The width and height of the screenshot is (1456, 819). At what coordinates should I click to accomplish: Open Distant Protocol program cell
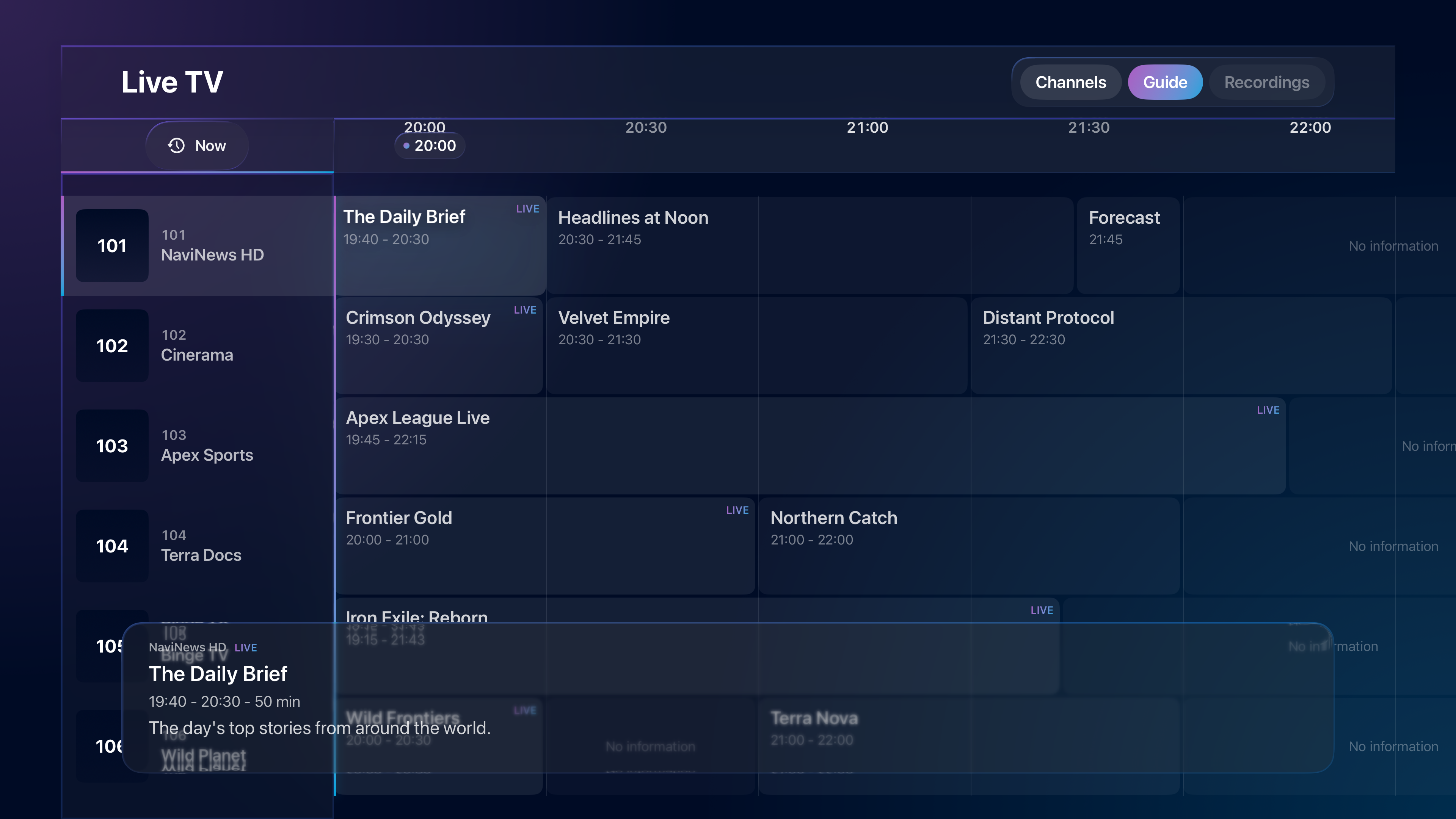pos(1181,346)
